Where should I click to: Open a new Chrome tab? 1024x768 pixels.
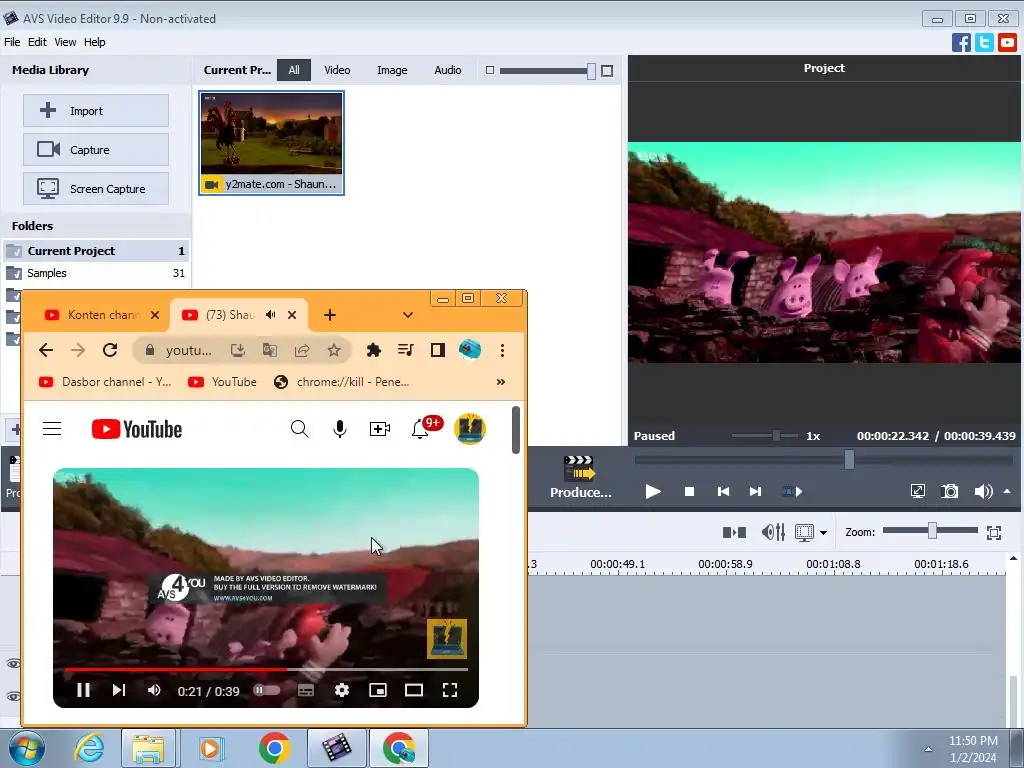[x=330, y=315]
